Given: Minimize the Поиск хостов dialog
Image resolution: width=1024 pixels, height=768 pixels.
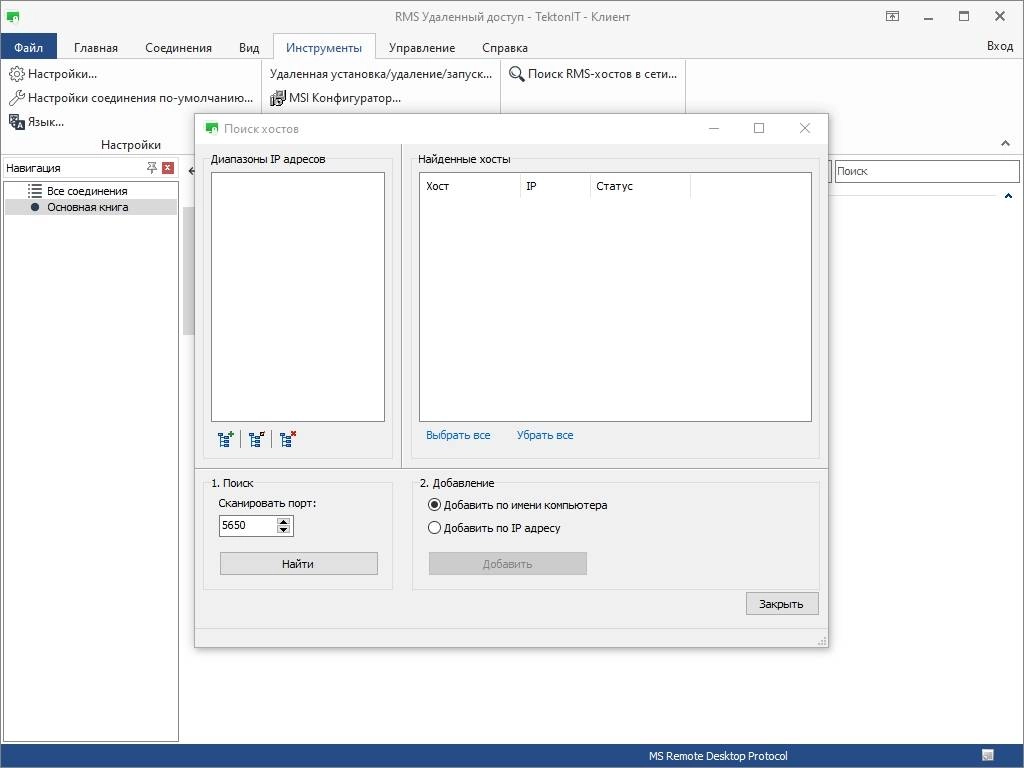Looking at the screenshot, I should 714,128.
